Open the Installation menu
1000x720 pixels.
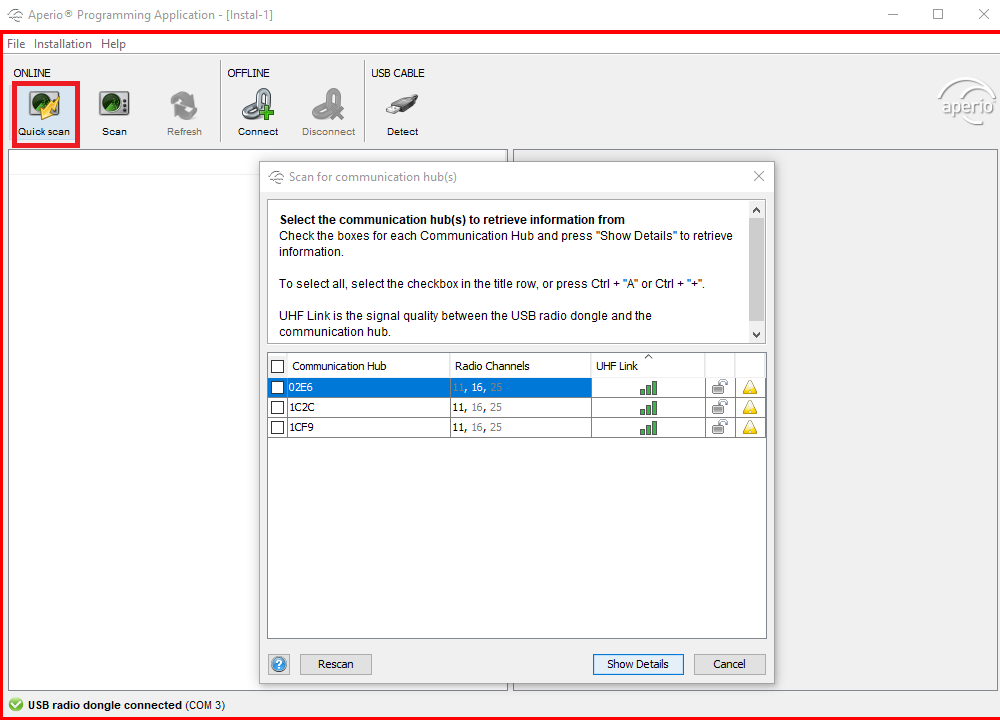pos(63,44)
